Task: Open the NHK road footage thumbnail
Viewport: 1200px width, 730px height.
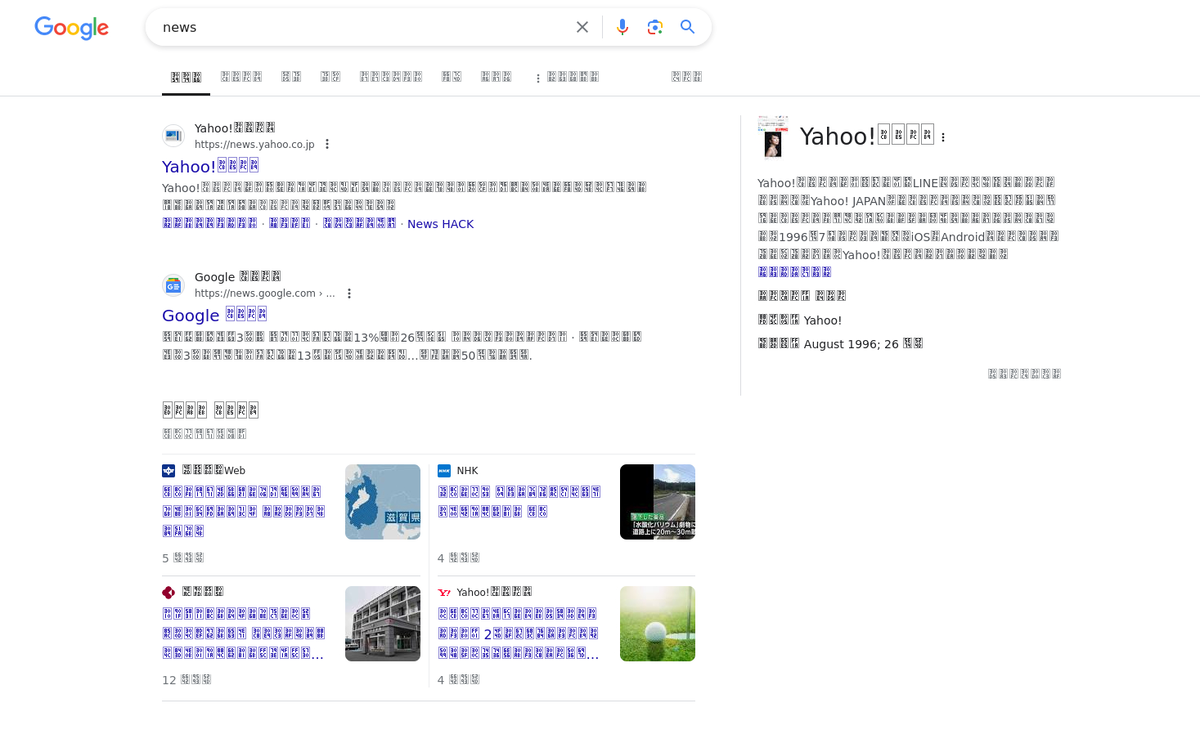Action: (x=657, y=502)
